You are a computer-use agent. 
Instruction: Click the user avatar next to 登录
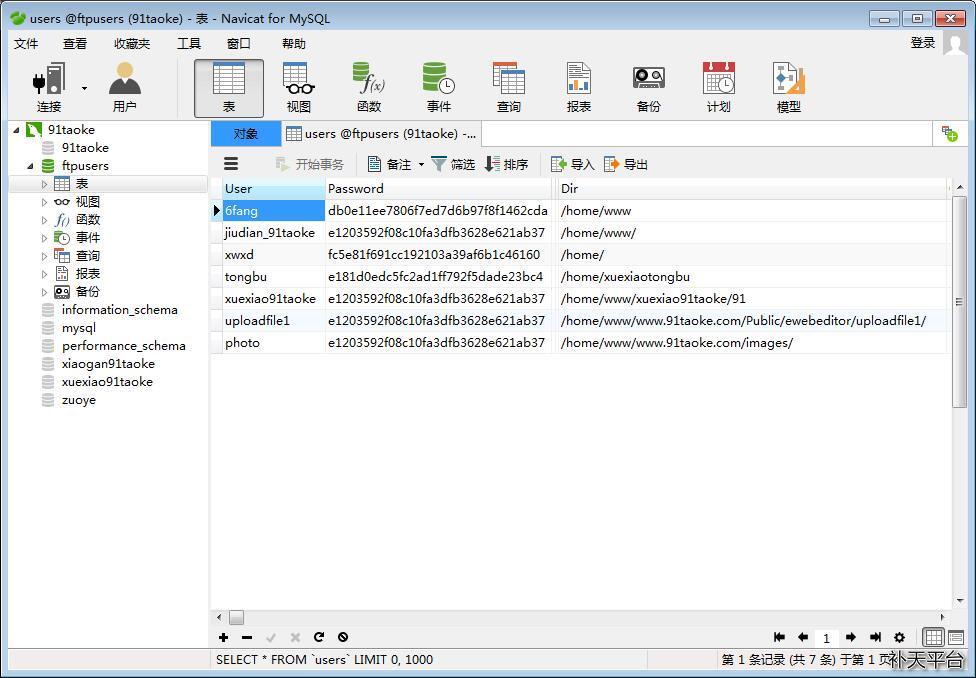(x=955, y=43)
